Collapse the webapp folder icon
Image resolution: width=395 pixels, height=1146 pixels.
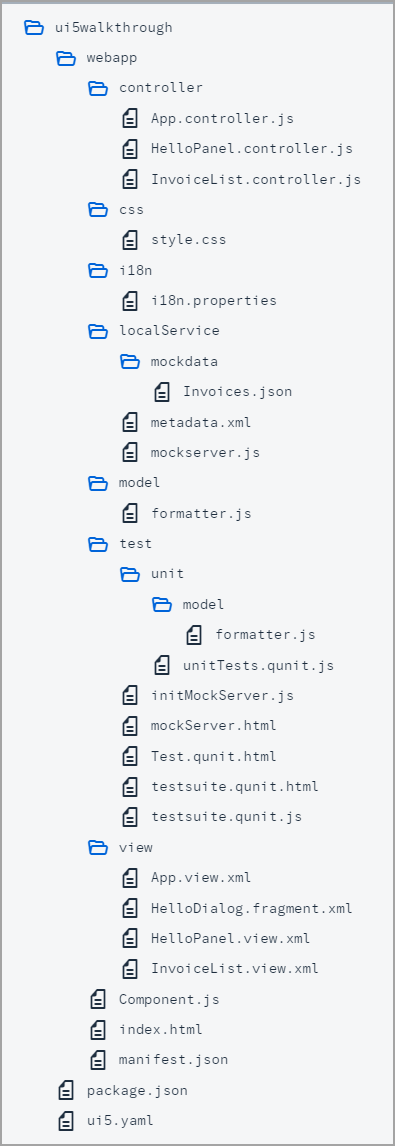(x=66, y=58)
